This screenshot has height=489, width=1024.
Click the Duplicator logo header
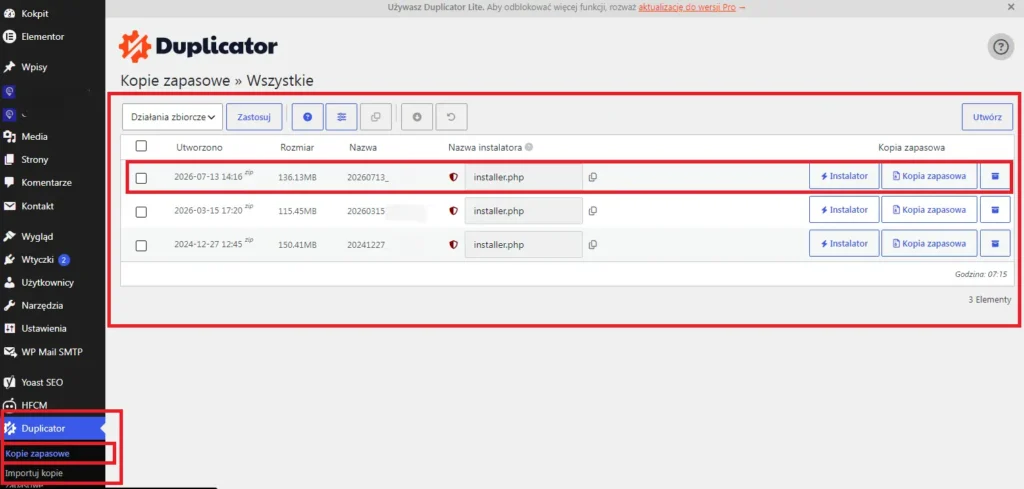(x=198, y=47)
